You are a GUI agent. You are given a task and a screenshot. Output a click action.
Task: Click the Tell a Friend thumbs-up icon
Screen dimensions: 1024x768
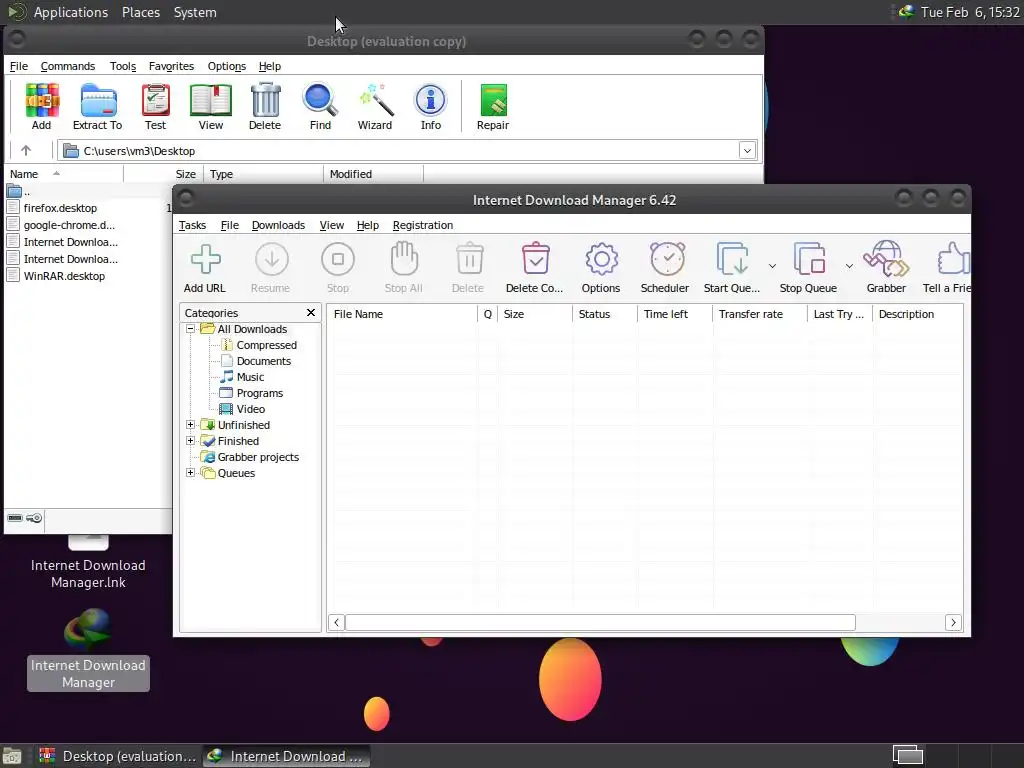[953, 260]
